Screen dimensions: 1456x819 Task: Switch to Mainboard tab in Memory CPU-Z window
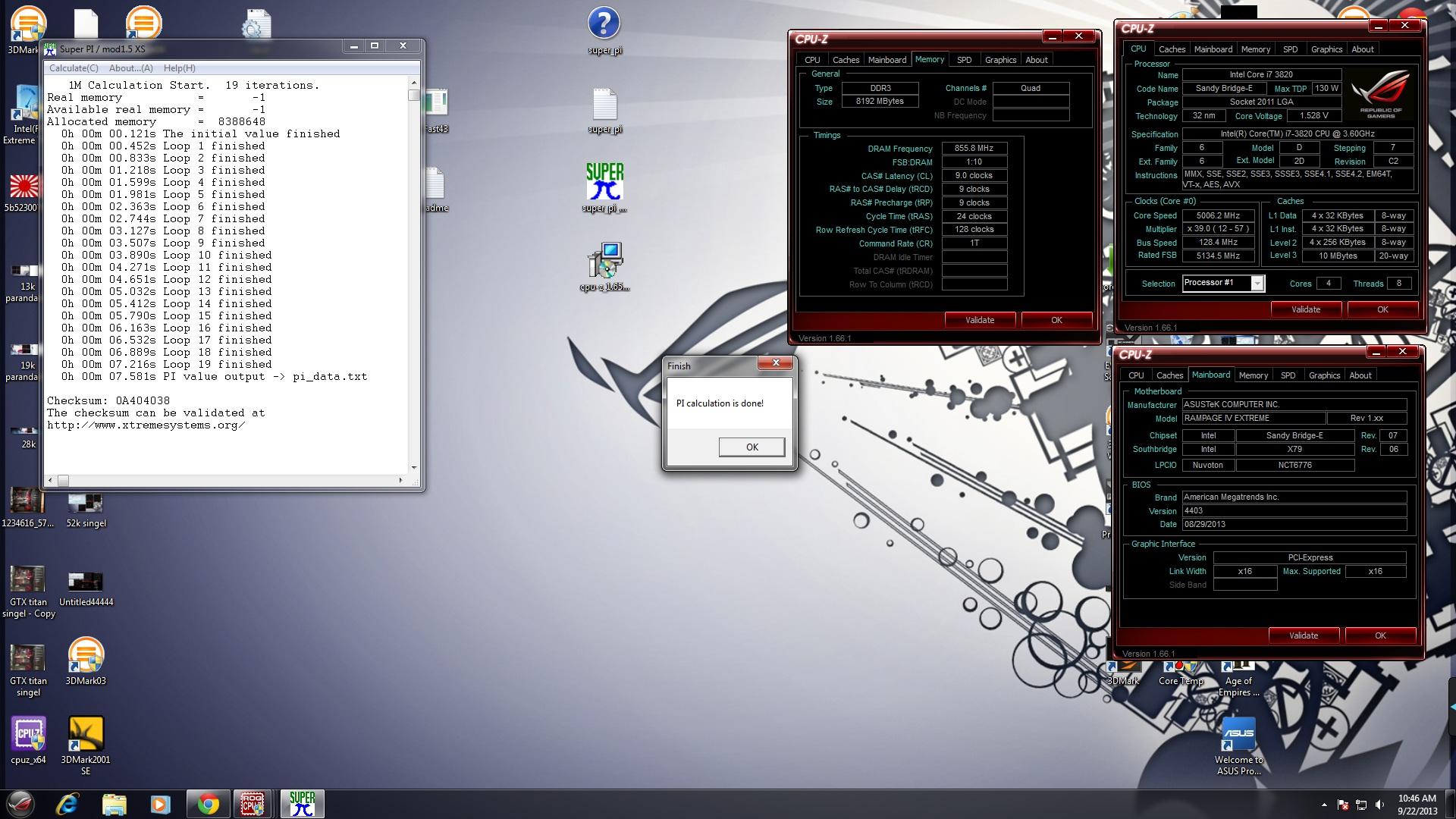pos(886,60)
